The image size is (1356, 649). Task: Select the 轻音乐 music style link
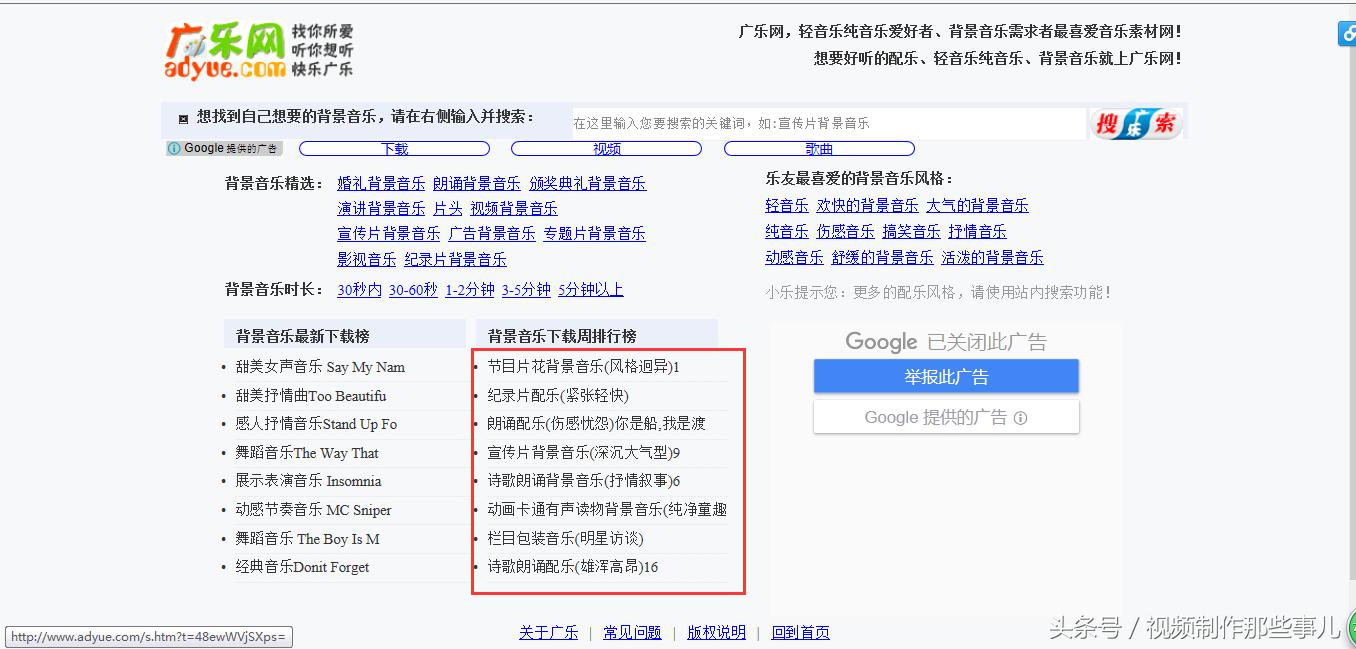[787, 205]
